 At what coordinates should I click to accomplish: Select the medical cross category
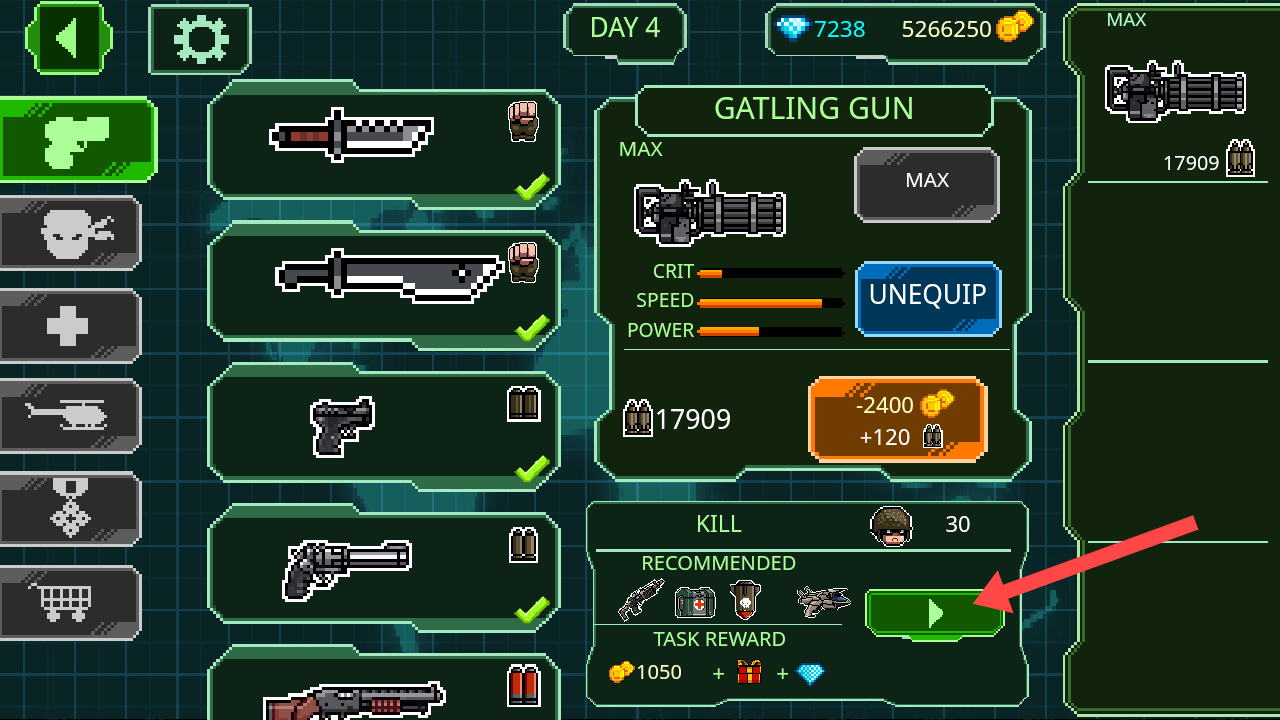click(69, 326)
